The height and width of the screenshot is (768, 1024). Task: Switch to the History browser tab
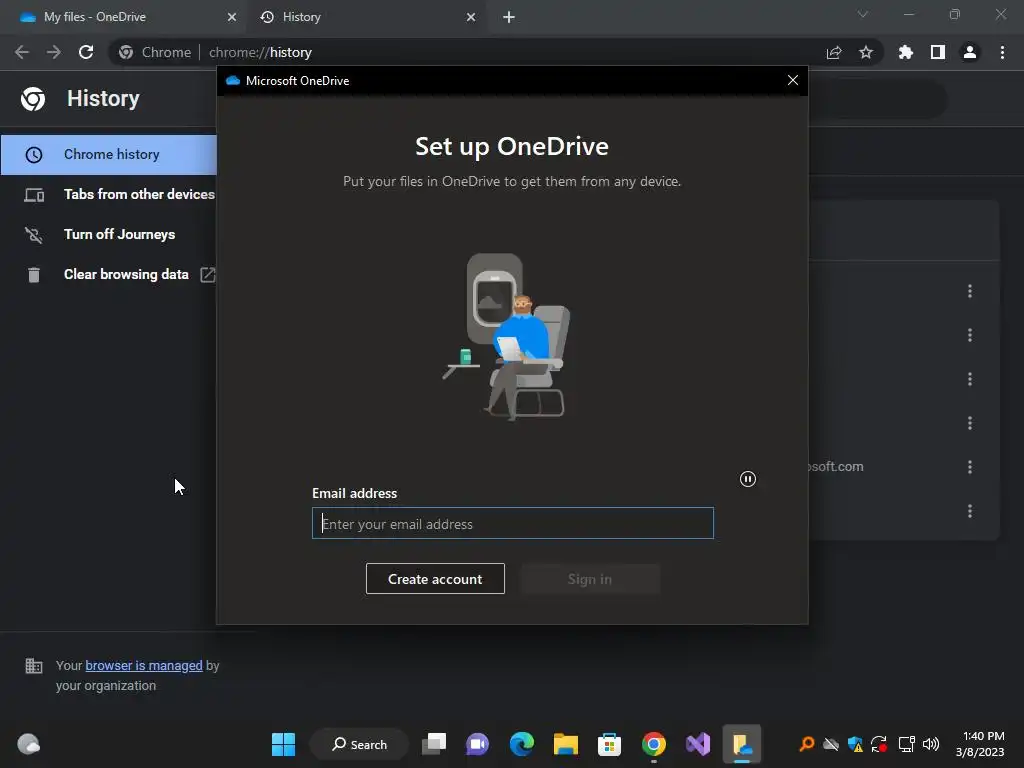coord(366,17)
